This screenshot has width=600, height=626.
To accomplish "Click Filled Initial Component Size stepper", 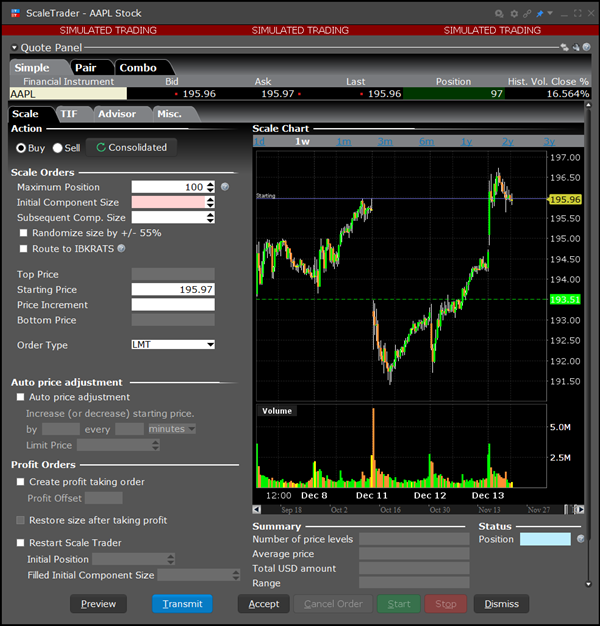I will click(236, 575).
